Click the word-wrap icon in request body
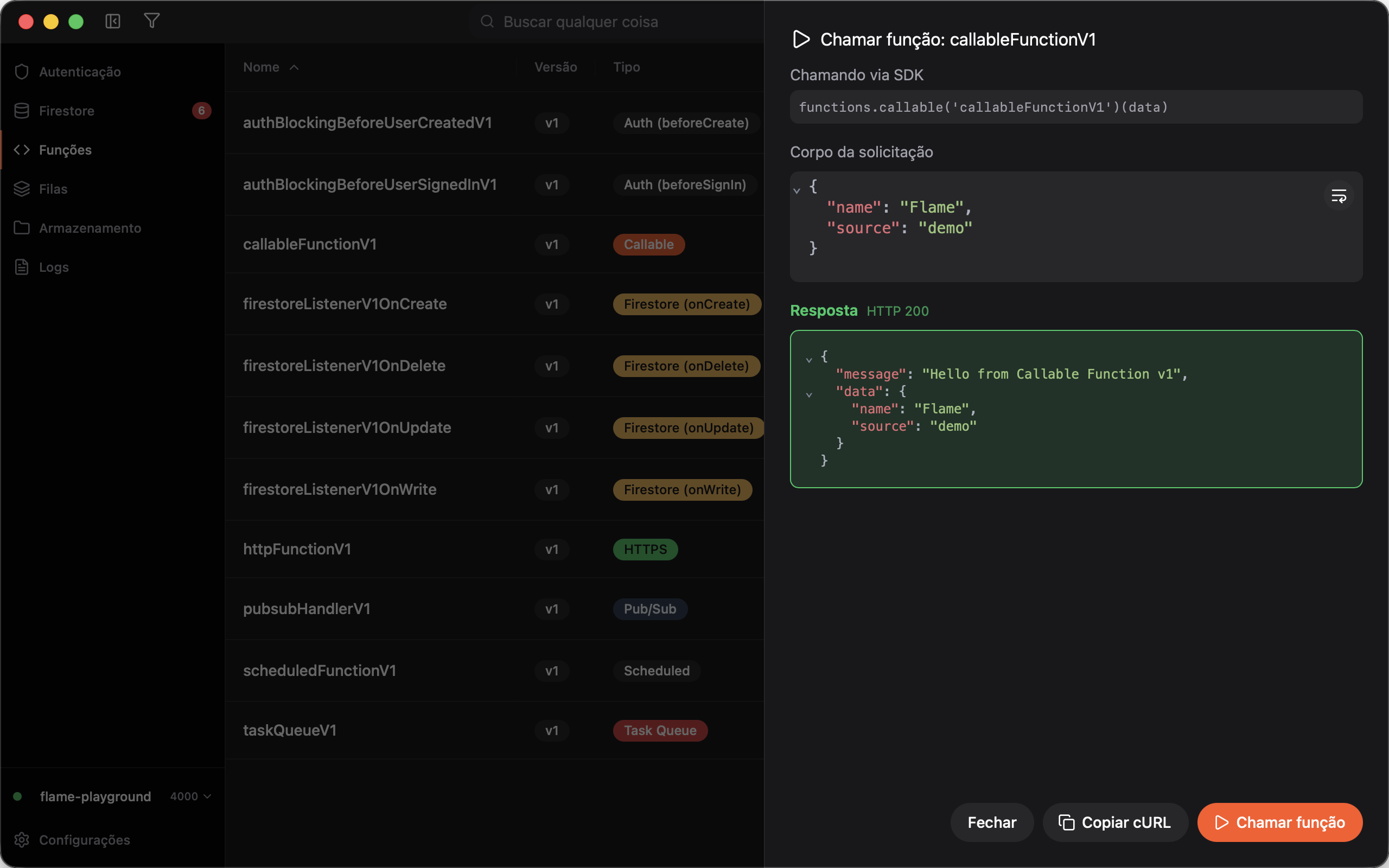Screen dimensions: 1389x868 click(1339, 196)
